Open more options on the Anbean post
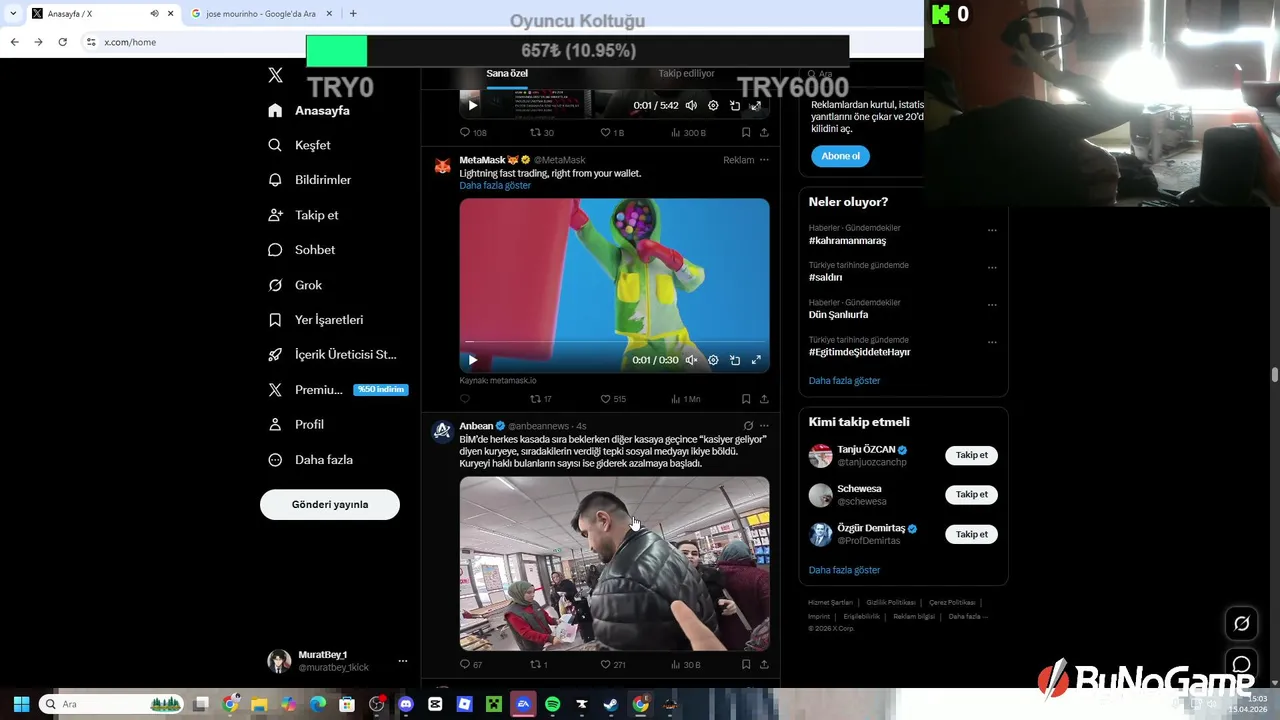This screenshot has width=1280, height=720. (765, 426)
